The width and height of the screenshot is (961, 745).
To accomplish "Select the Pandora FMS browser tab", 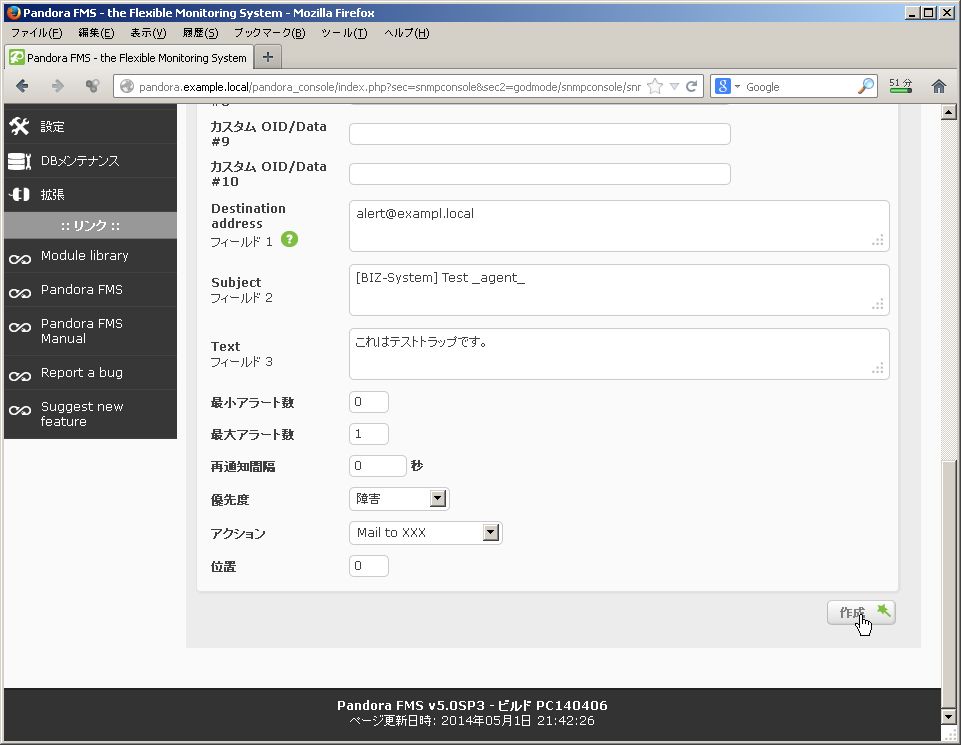I will click(129, 58).
